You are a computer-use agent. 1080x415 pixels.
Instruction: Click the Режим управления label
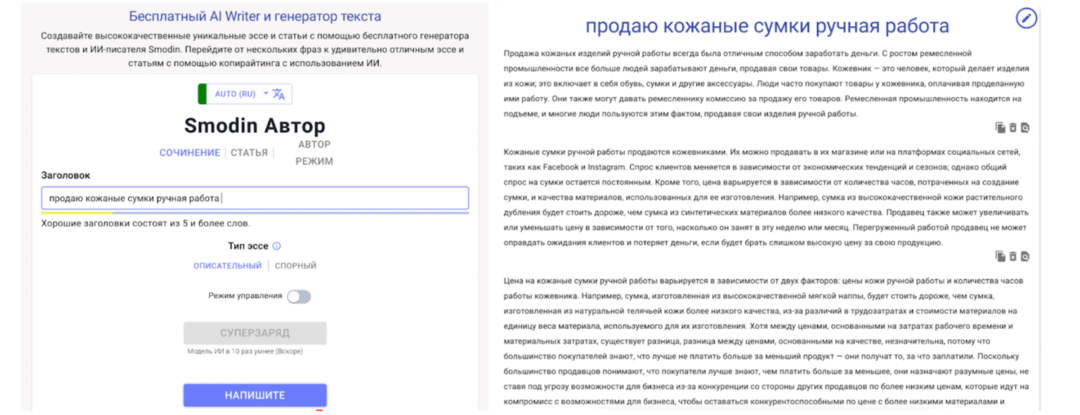click(x=245, y=296)
